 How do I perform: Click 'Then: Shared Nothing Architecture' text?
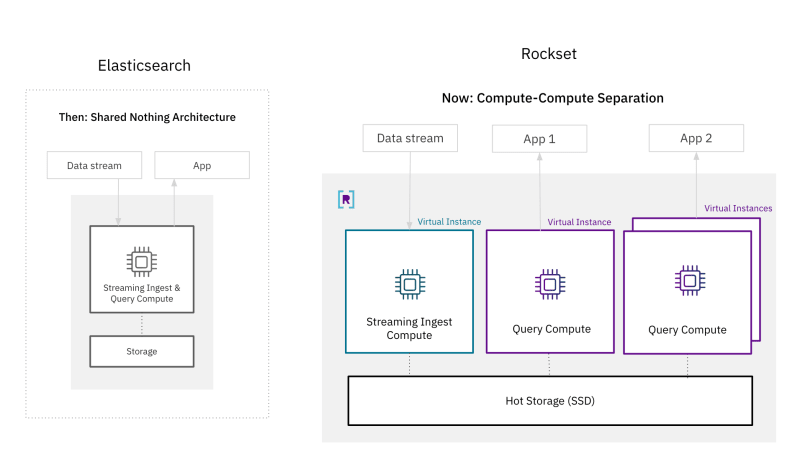pos(147,117)
